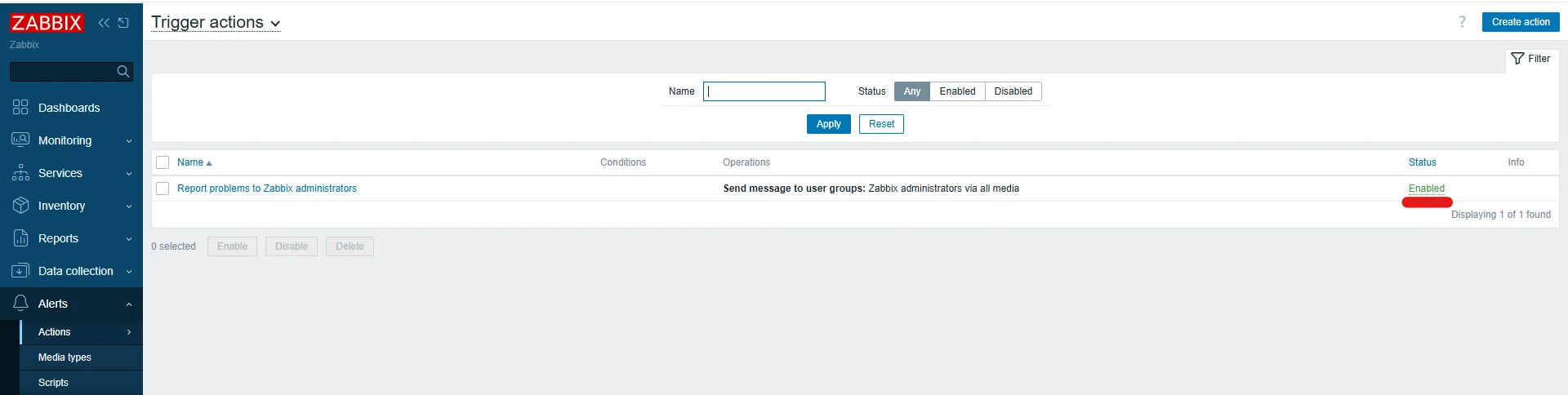Select the Disabled status filter
This screenshot has width=1568, height=395.
(x=1013, y=91)
